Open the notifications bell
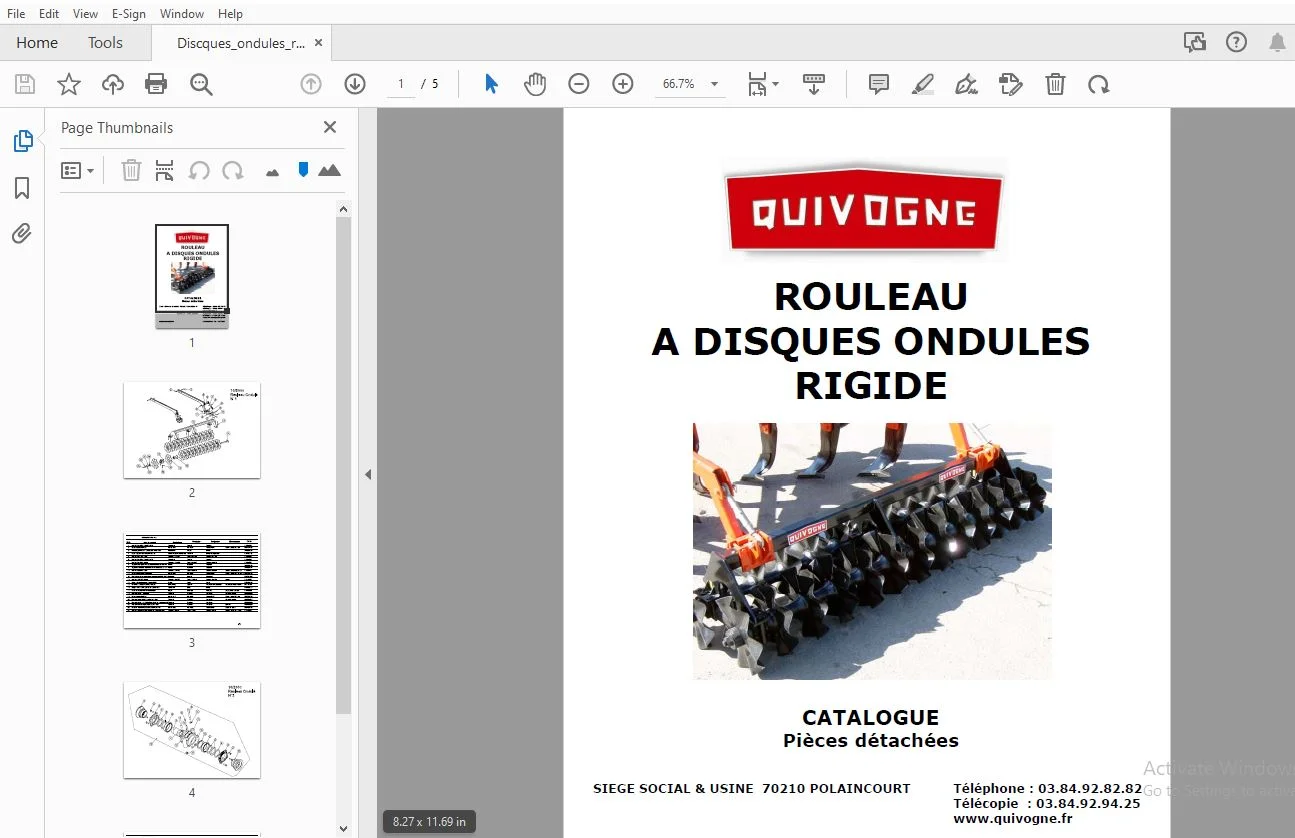The width and height of the screenshot is (1295, 838). (x=1278, y=42)
